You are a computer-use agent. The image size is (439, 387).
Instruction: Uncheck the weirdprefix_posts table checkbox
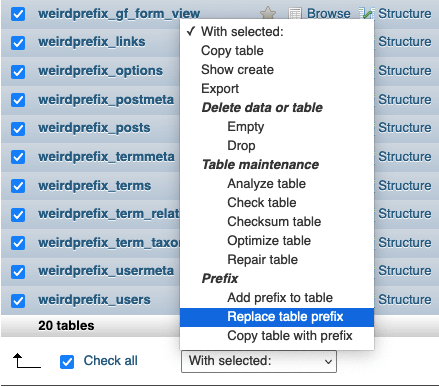[18, 128]
